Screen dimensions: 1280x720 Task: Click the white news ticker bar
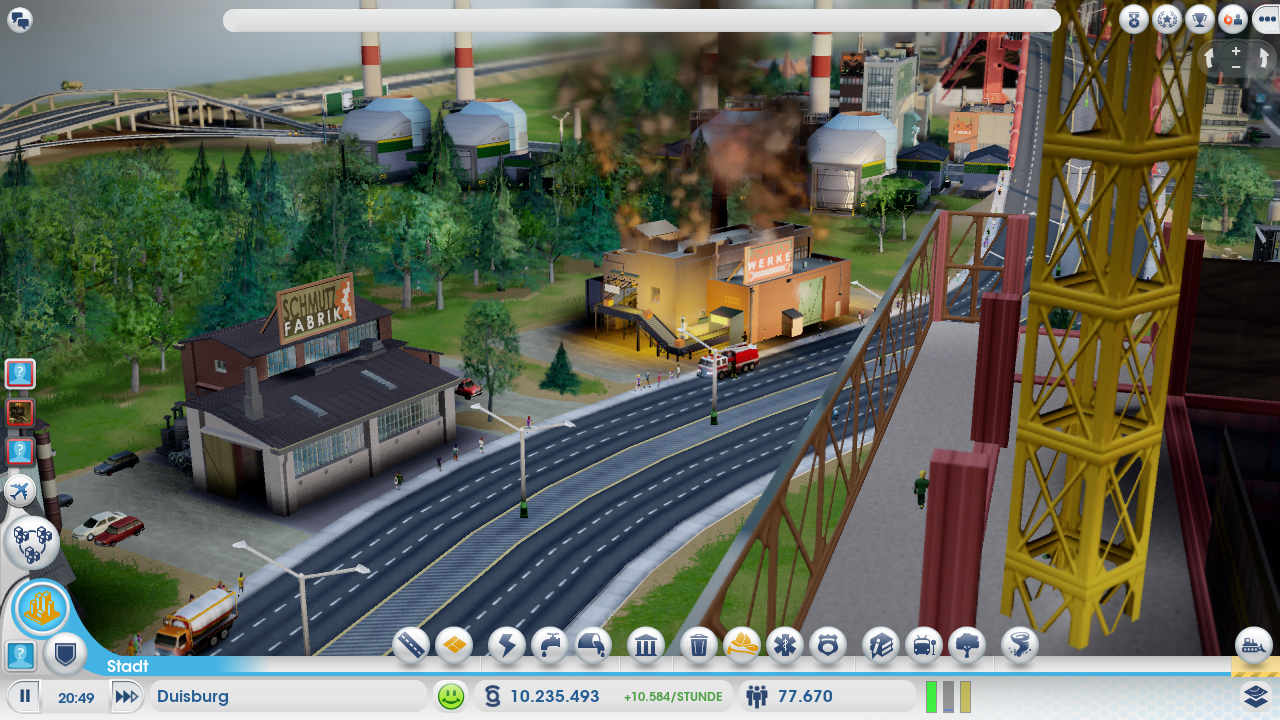[641, 21]
